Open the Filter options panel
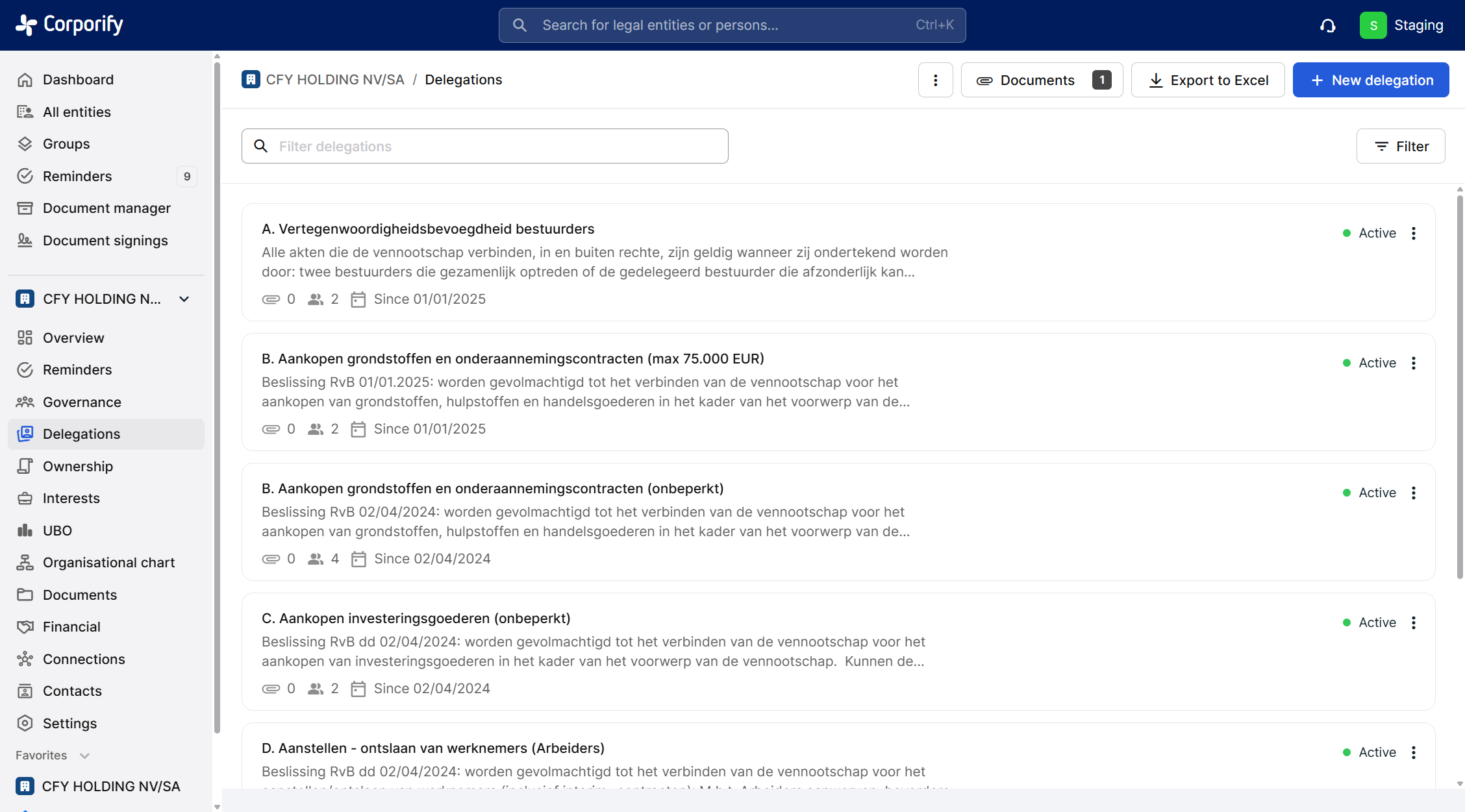The width and height of the screenshot is (1465, 812). (x=1401, y=146)
